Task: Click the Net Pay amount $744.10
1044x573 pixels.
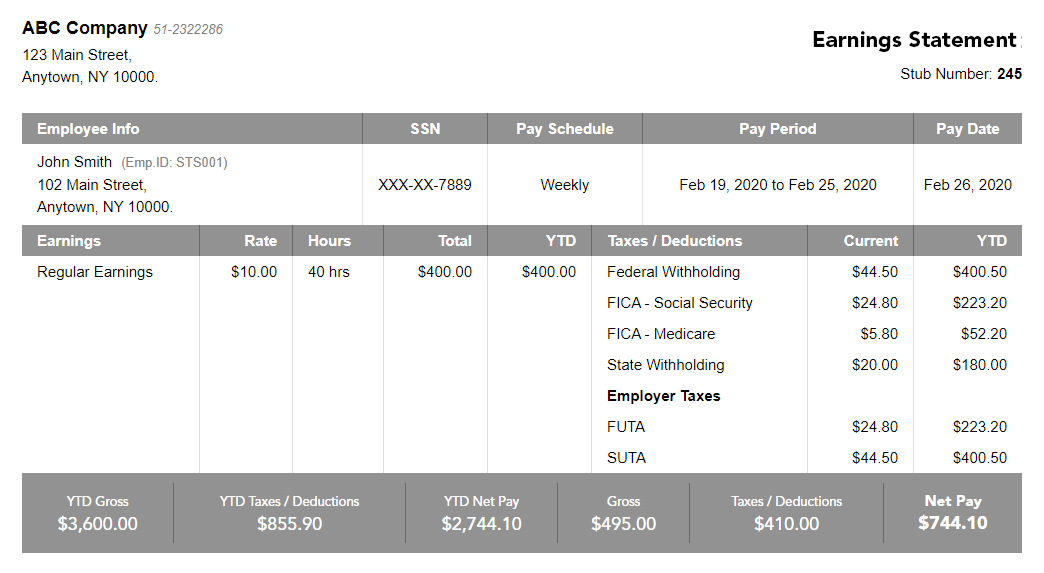Action: point(952,523)
